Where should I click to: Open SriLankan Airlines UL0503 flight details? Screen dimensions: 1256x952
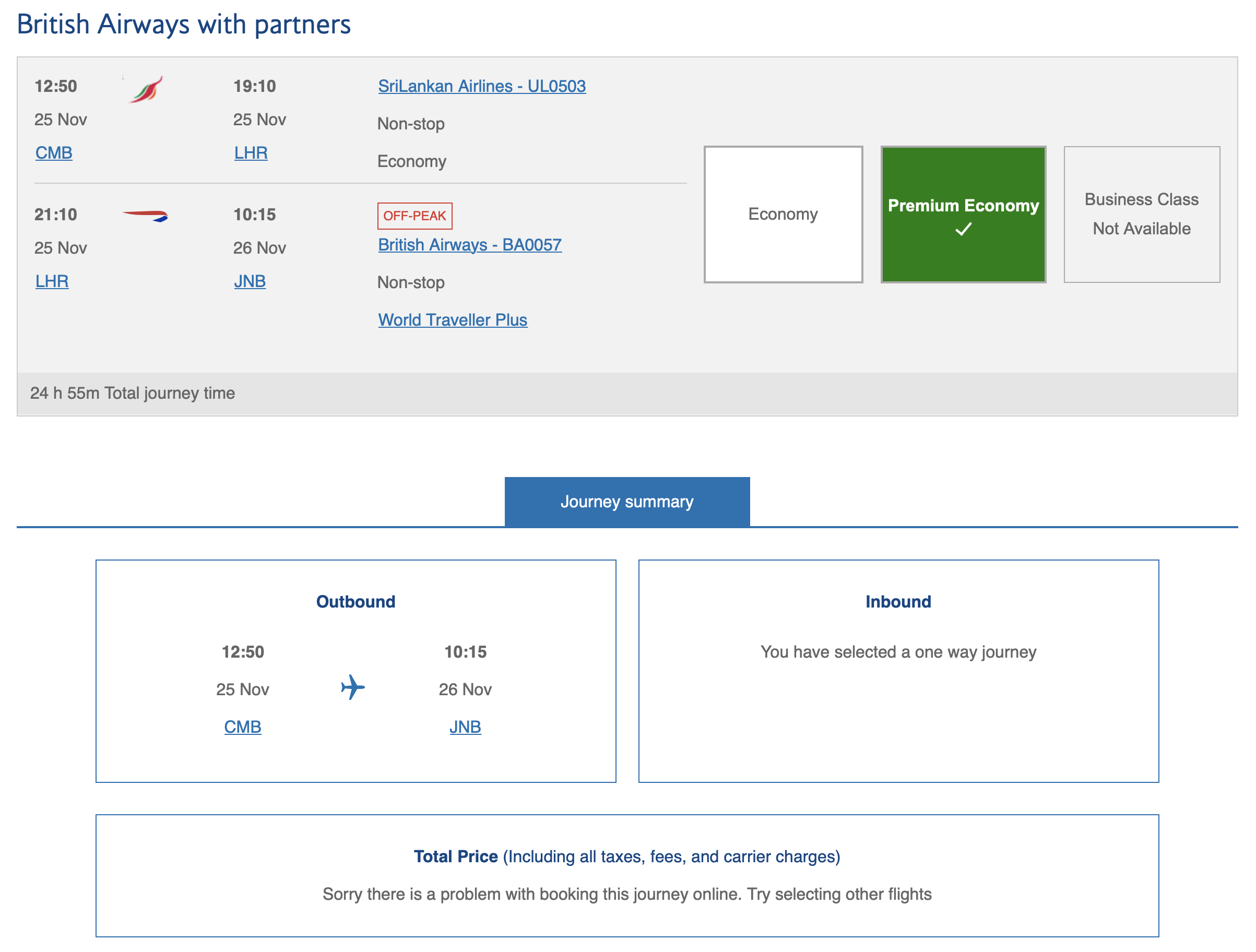coord(481,86)
